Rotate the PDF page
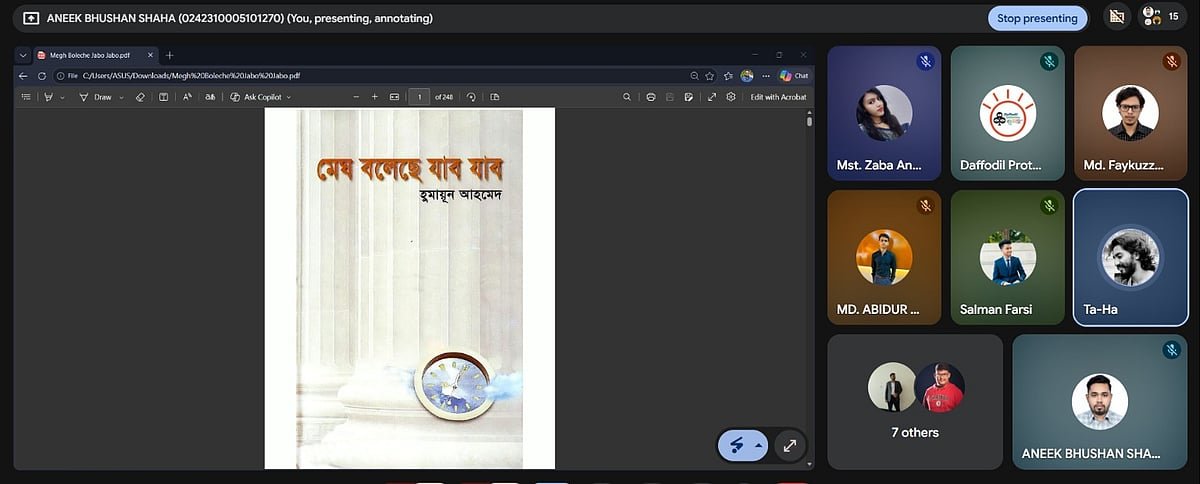 click(x=471, y=97)
